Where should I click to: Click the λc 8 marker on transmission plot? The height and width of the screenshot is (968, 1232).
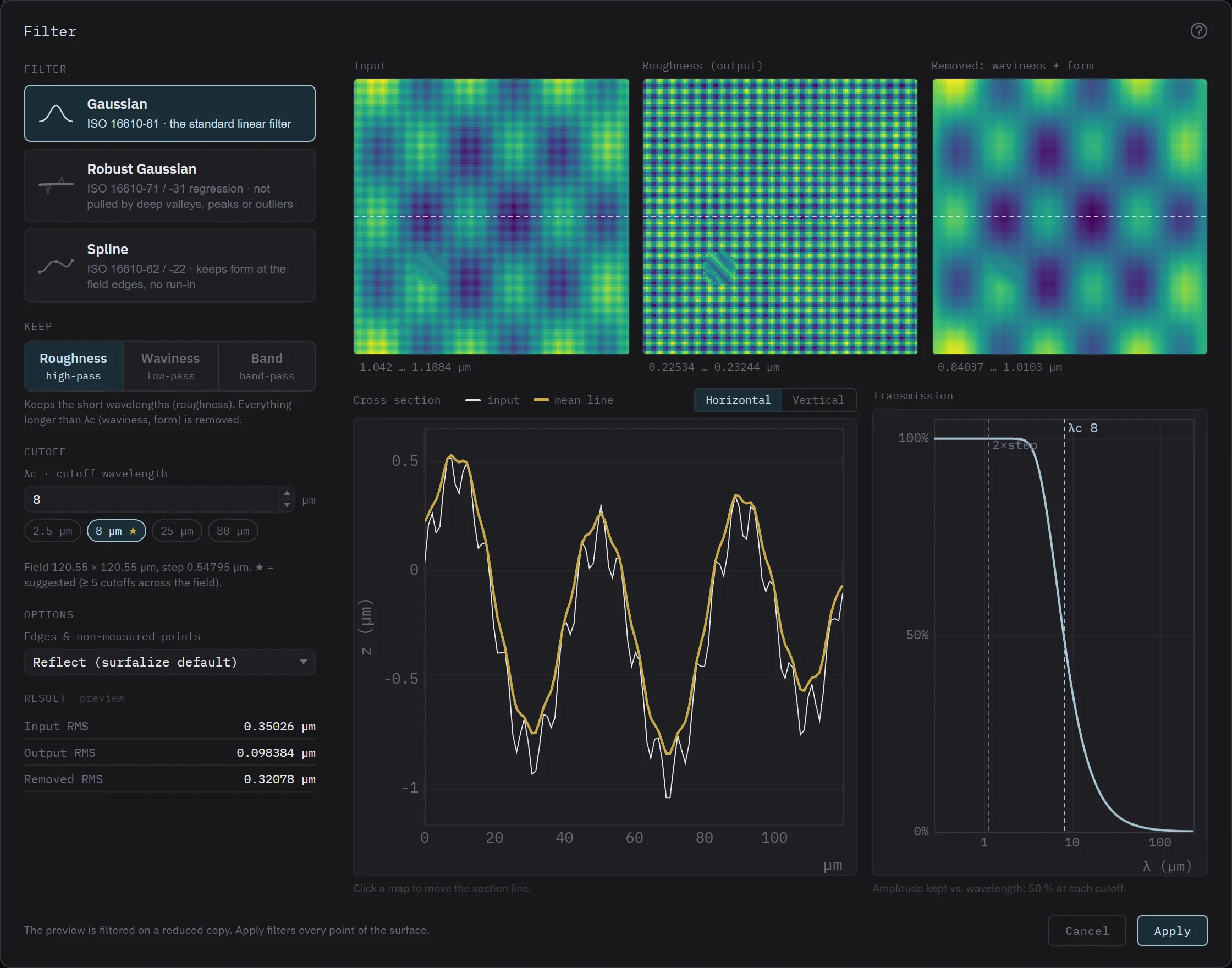(x=1083, y=428)
